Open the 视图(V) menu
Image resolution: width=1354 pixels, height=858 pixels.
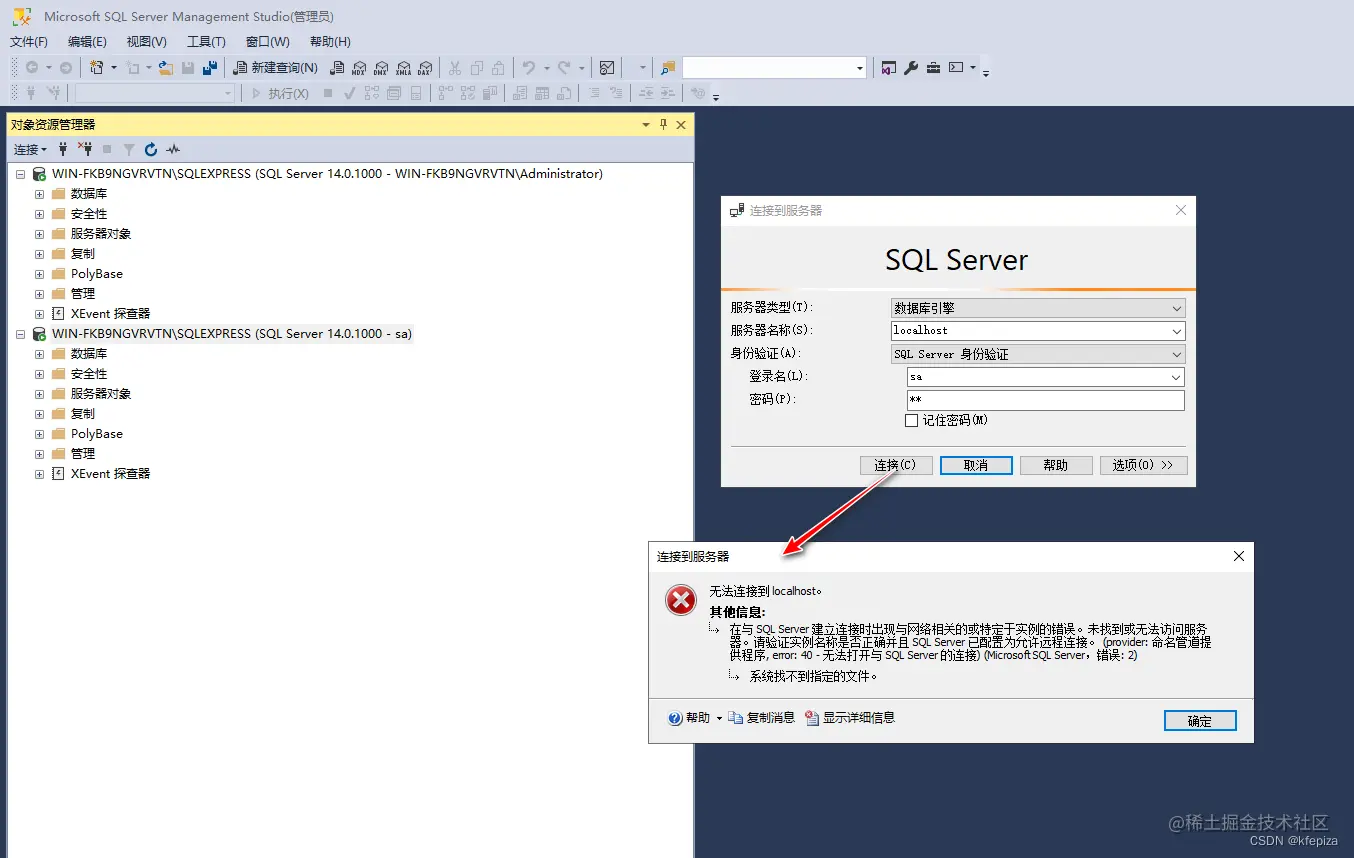click(x=147, y=42)
